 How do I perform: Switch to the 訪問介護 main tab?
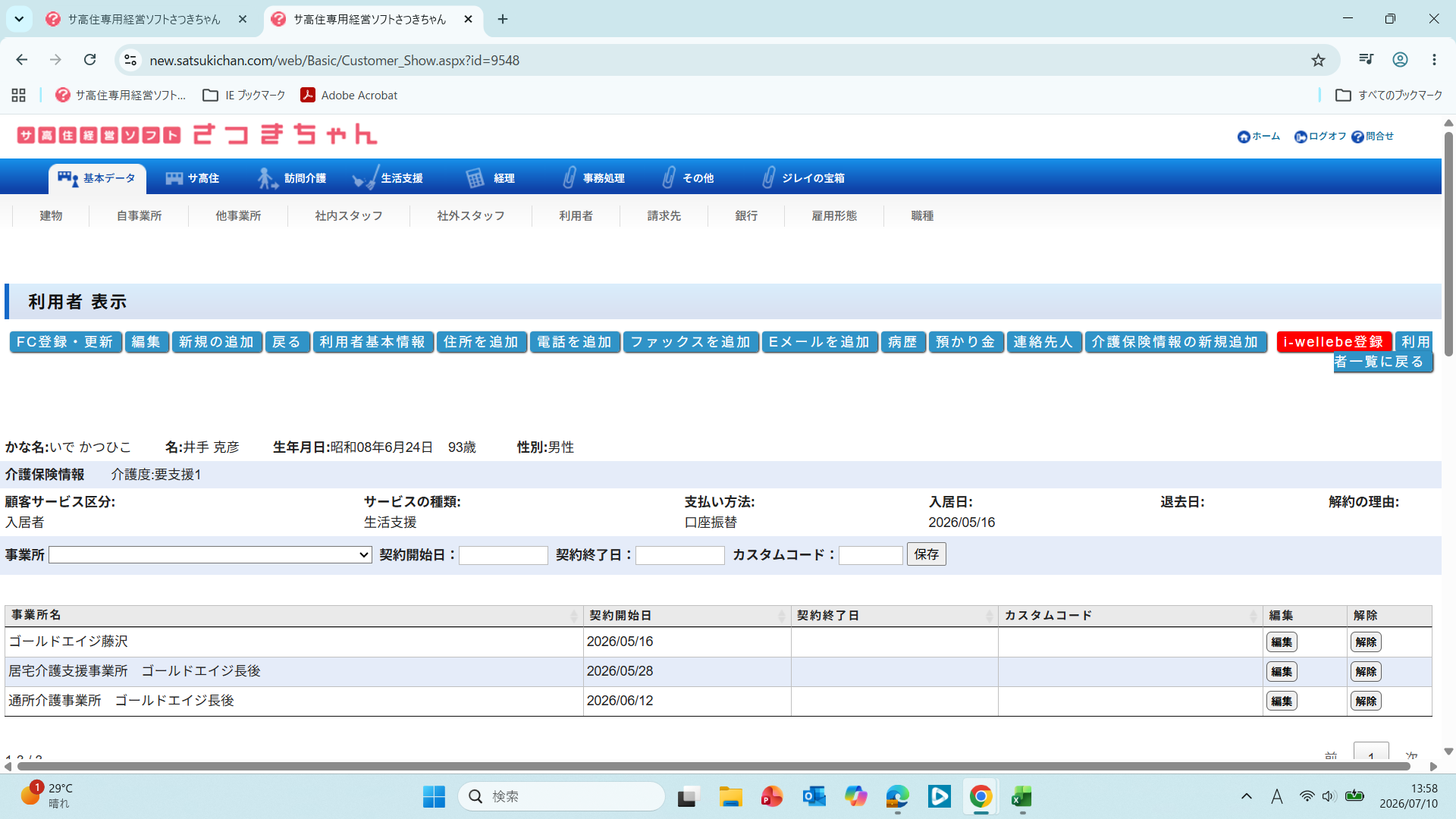[293, 178]
